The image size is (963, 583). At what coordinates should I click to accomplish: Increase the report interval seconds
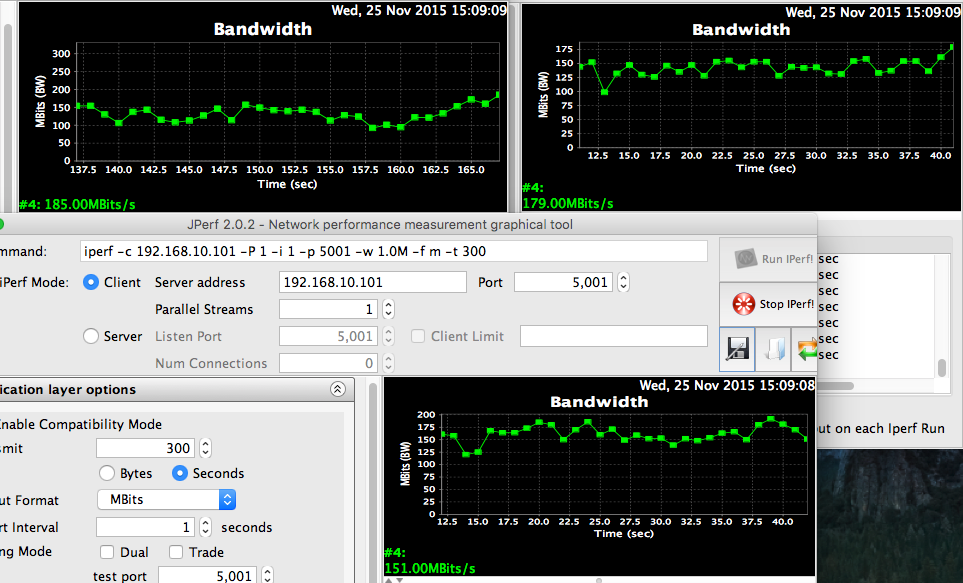pyautogui.click(x=206, y=522)
